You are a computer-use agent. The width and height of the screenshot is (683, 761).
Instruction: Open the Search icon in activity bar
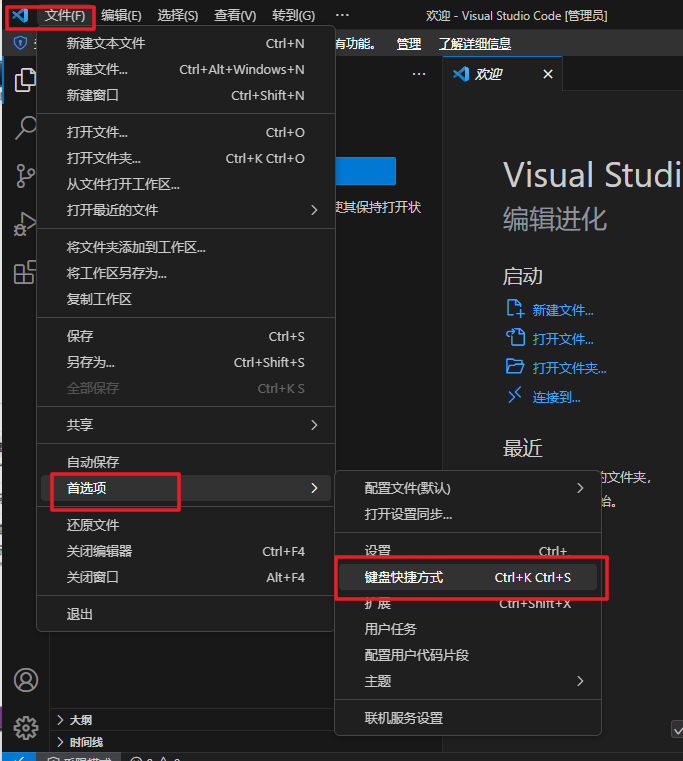coord(25,128)
